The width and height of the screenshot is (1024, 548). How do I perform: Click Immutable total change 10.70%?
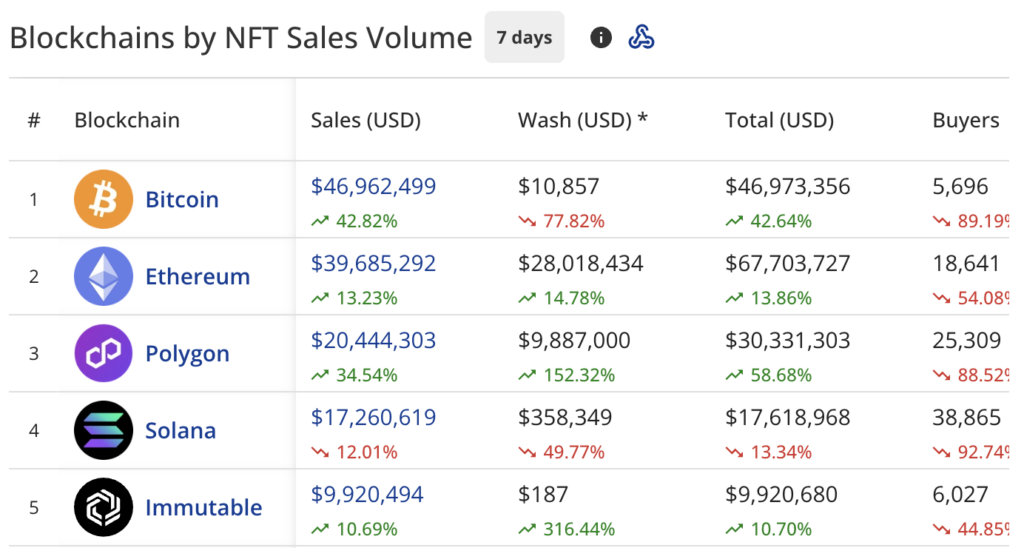pos(769,530)
